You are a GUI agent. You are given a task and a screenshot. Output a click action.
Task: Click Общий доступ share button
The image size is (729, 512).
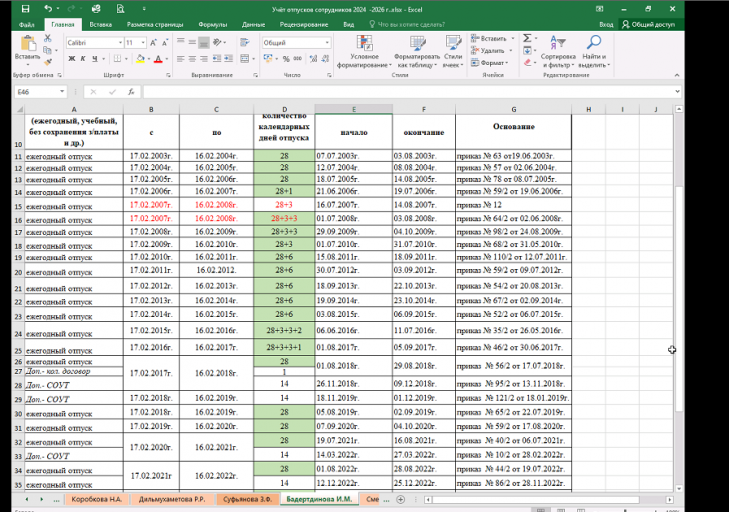(649, 24)
